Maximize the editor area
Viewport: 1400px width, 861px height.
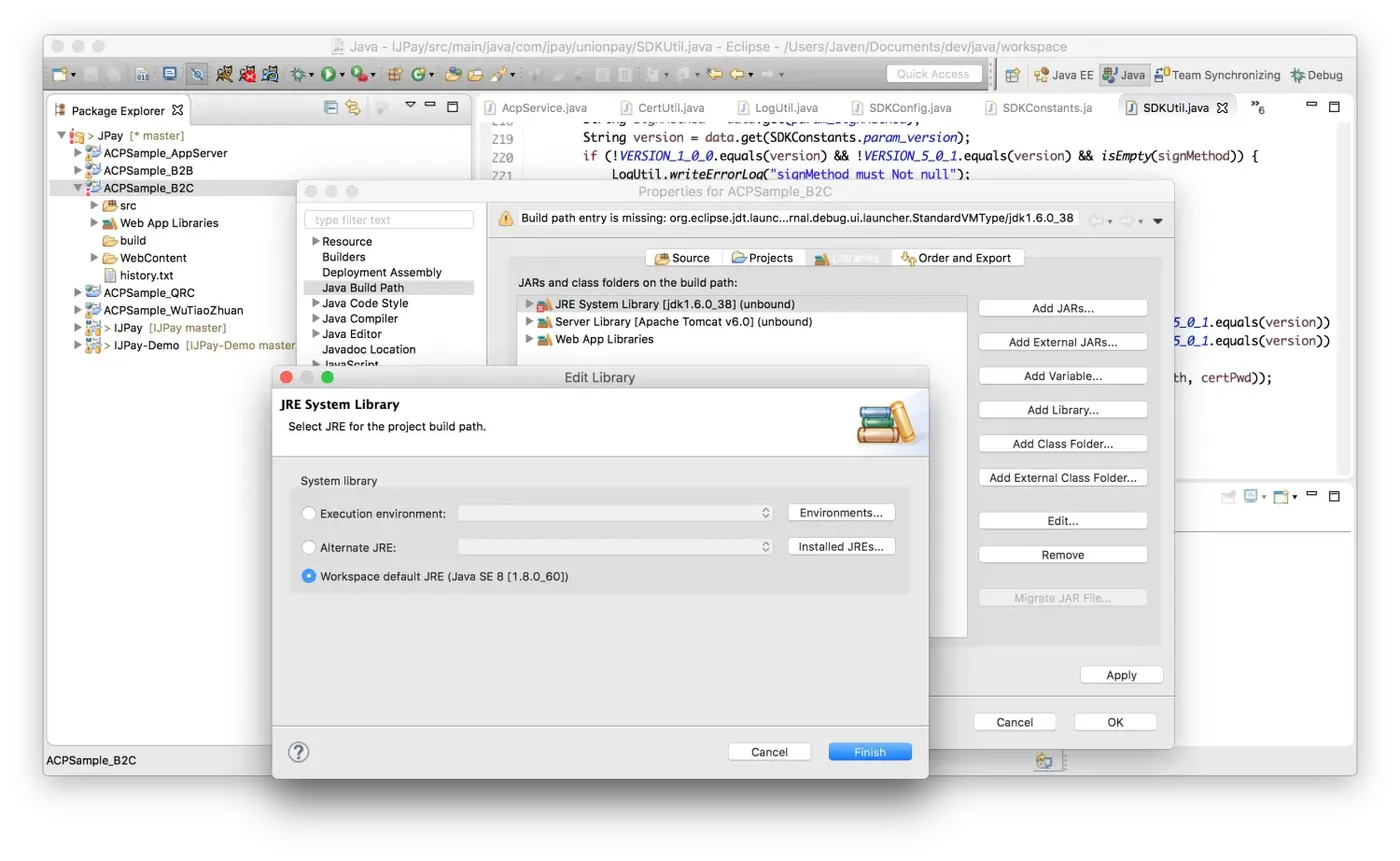(1333, 105)
